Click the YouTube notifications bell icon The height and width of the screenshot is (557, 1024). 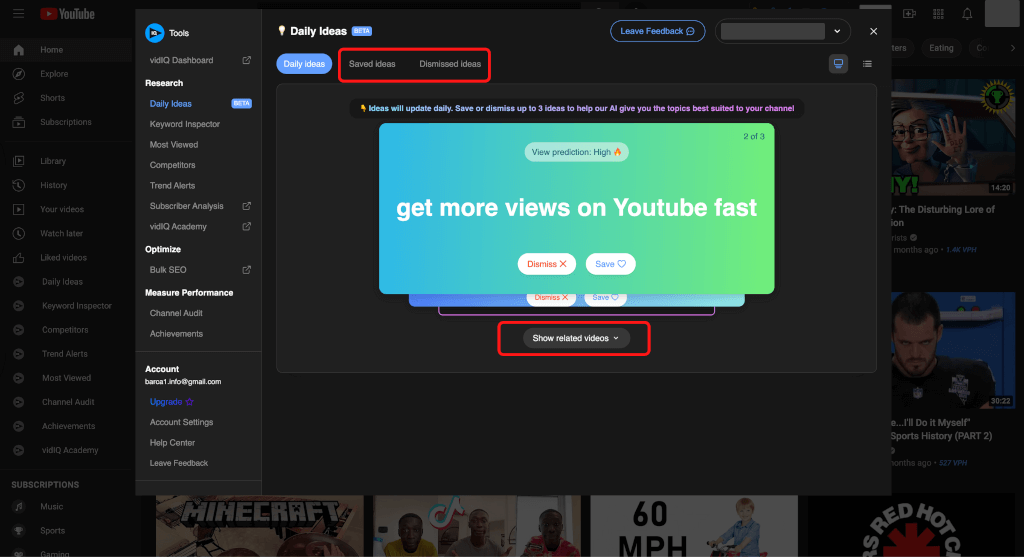click(x=967, y=14)
